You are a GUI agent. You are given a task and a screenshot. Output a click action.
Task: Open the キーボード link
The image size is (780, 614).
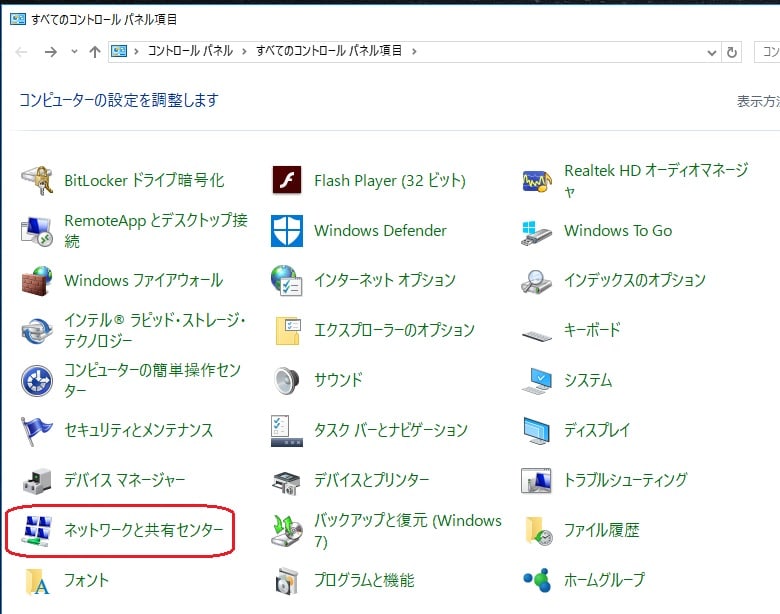pos(592,329)
